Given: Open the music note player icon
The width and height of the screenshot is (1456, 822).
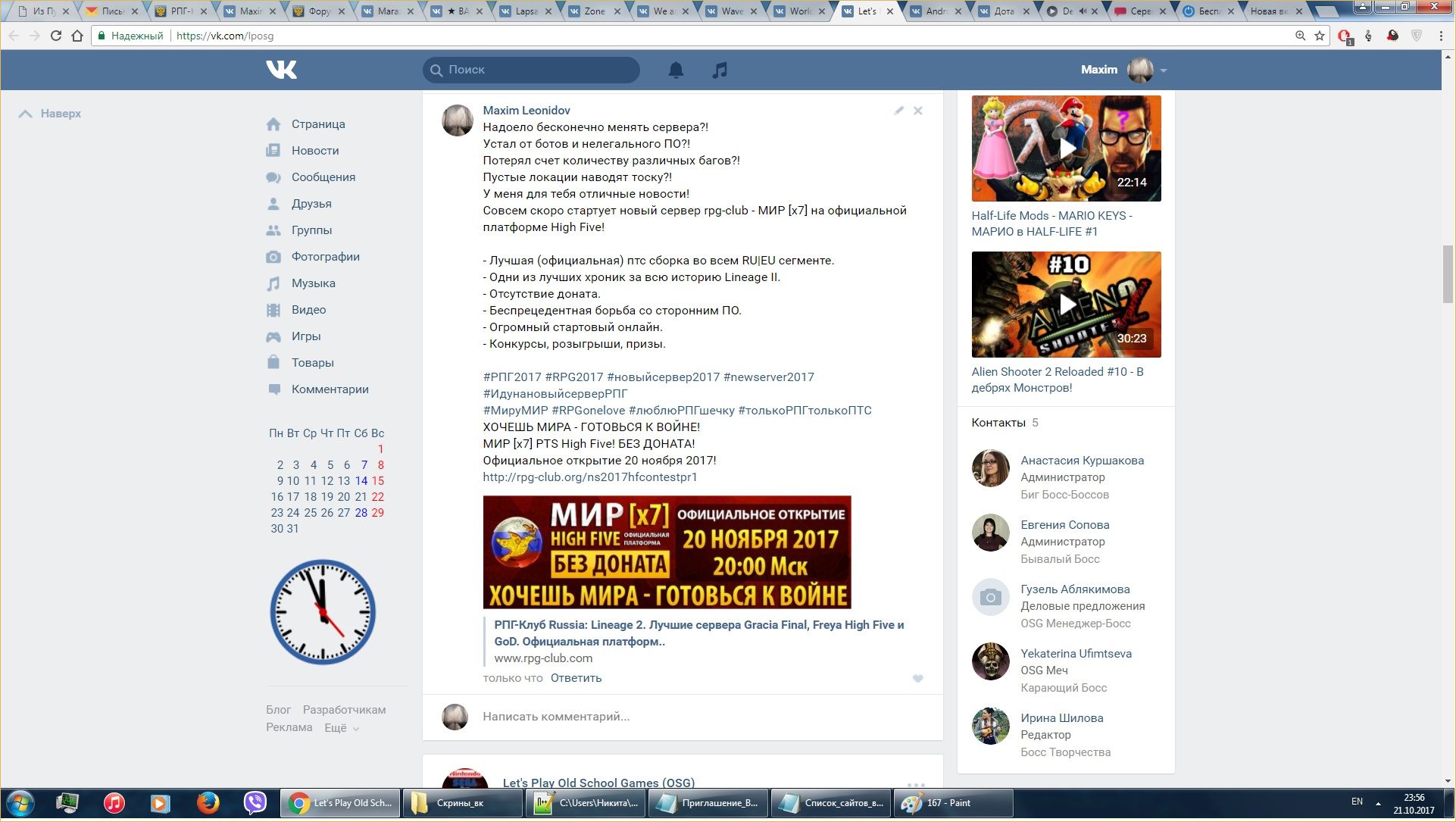Looking at the screenshot, I should click(x=720, y=70).
